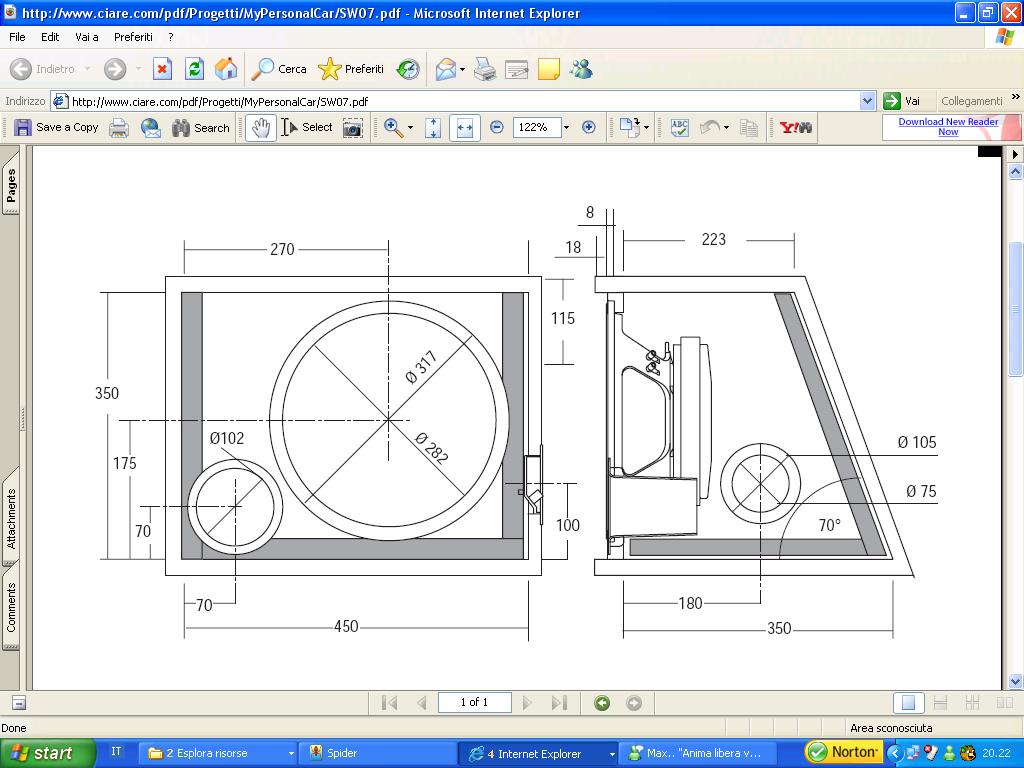Switch to the Pages panel tab

point(10,185)
